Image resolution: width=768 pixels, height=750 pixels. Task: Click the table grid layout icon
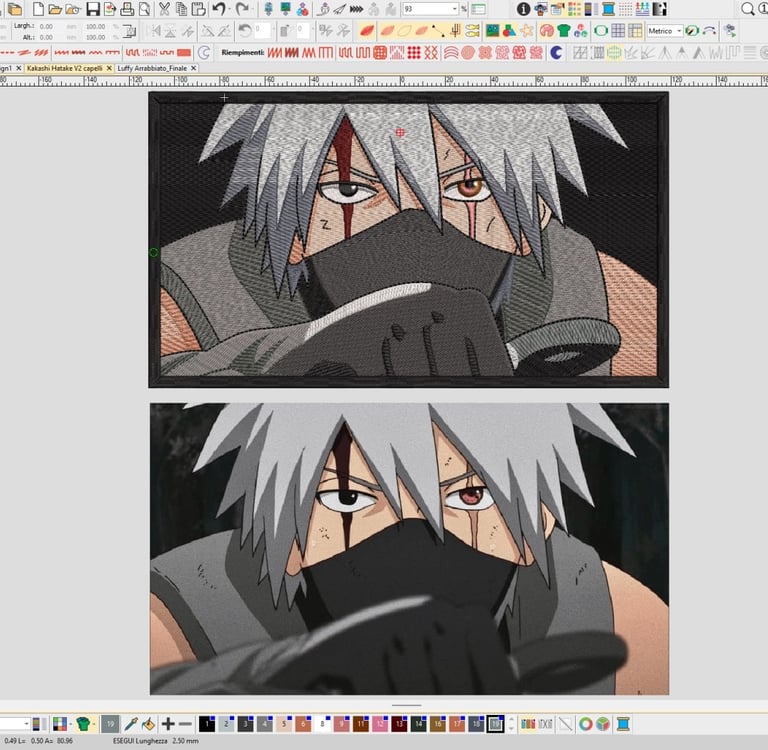pos(635,31)
